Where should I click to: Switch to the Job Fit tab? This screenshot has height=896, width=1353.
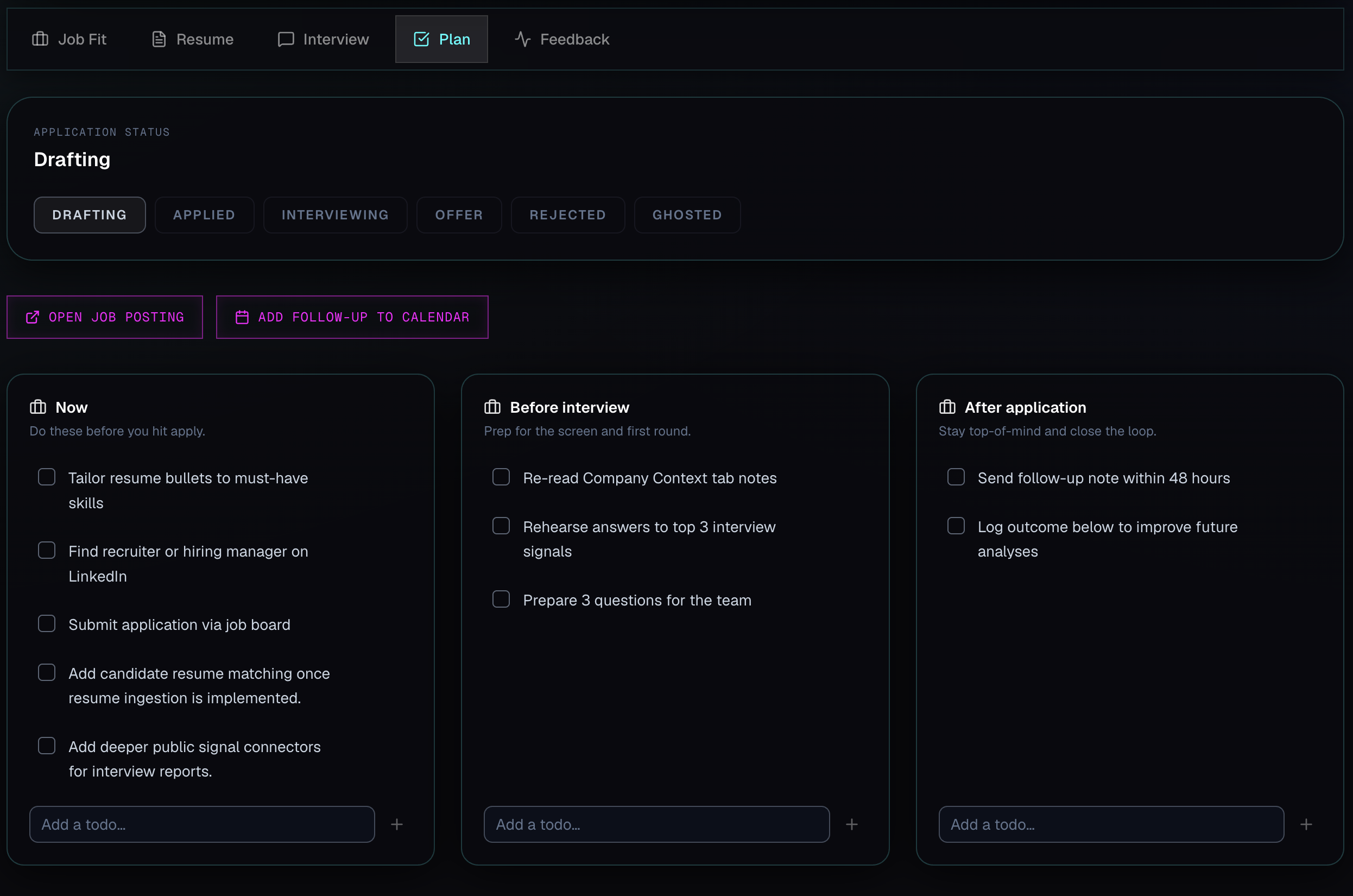click(x=69, y=39)
